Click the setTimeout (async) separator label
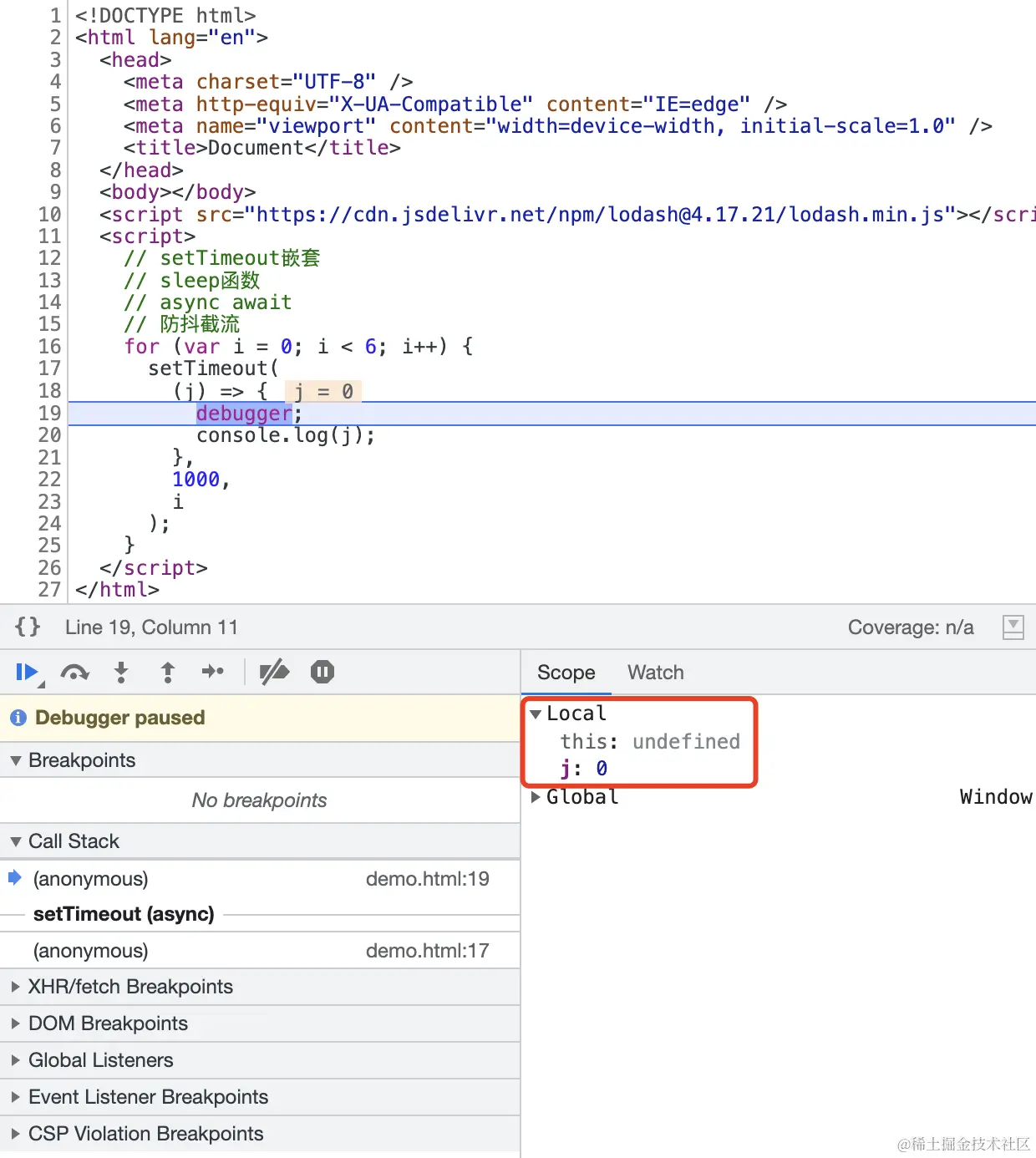1036x1158 pixels. tap(124, 914)
